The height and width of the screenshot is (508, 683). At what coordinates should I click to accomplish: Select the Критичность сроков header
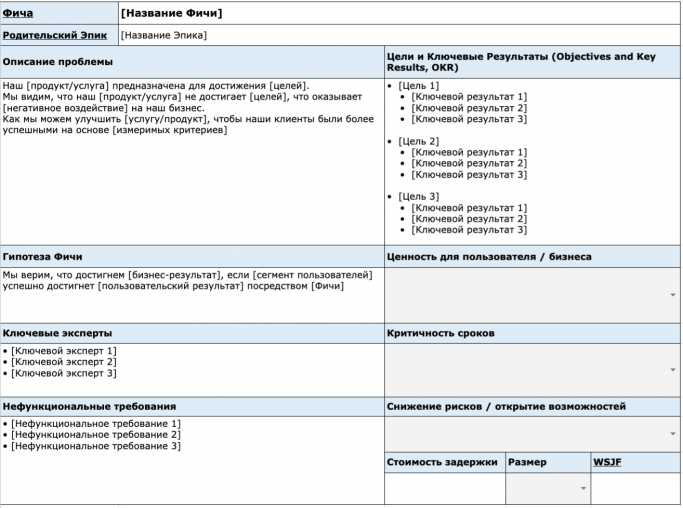(532, 333)
